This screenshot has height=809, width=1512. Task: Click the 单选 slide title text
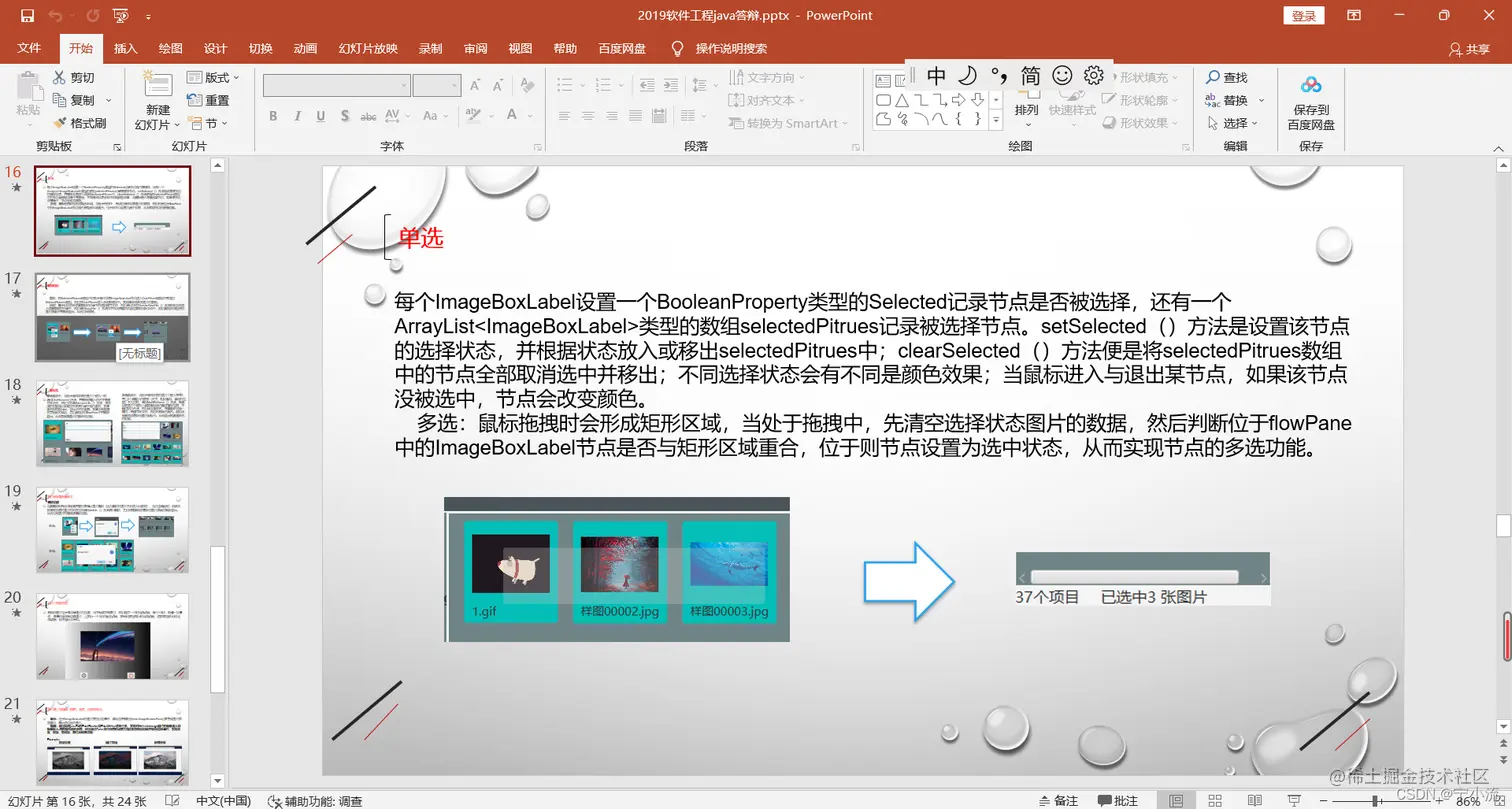[420, 238]
